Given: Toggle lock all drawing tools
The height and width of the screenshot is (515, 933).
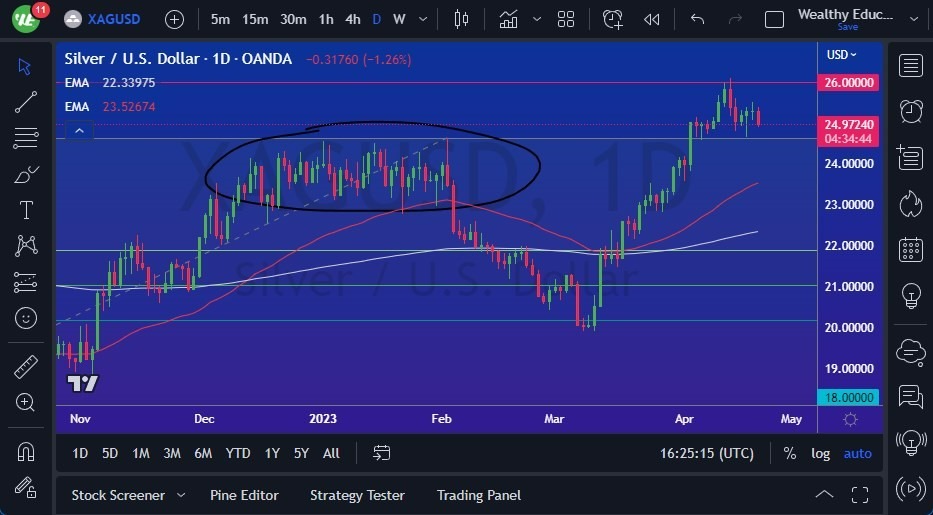Looking at the screenshot, I should [x=26, y=488].
